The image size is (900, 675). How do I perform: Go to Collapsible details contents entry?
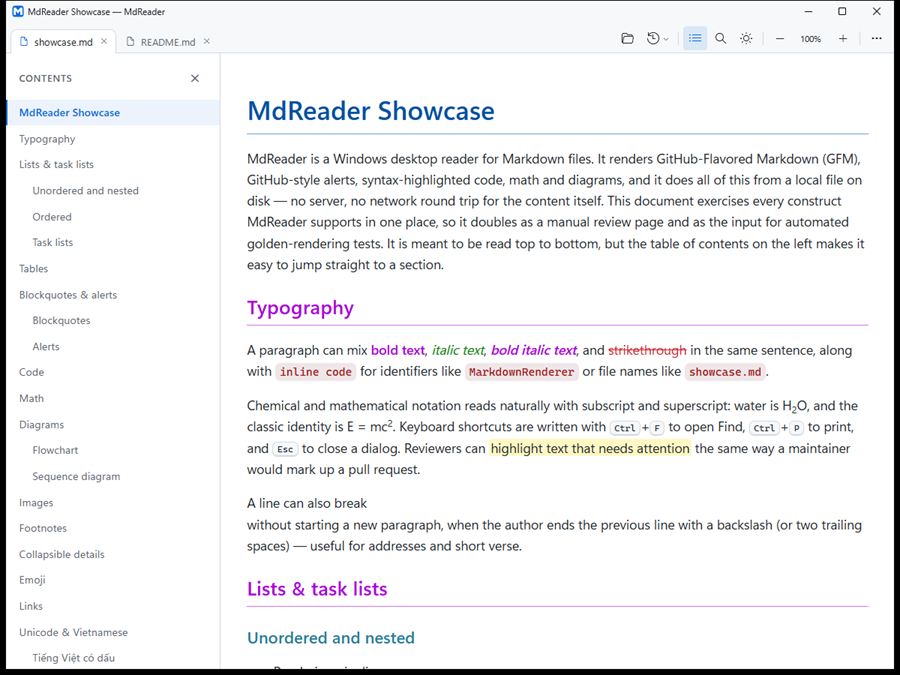click(x=112, y=554)
